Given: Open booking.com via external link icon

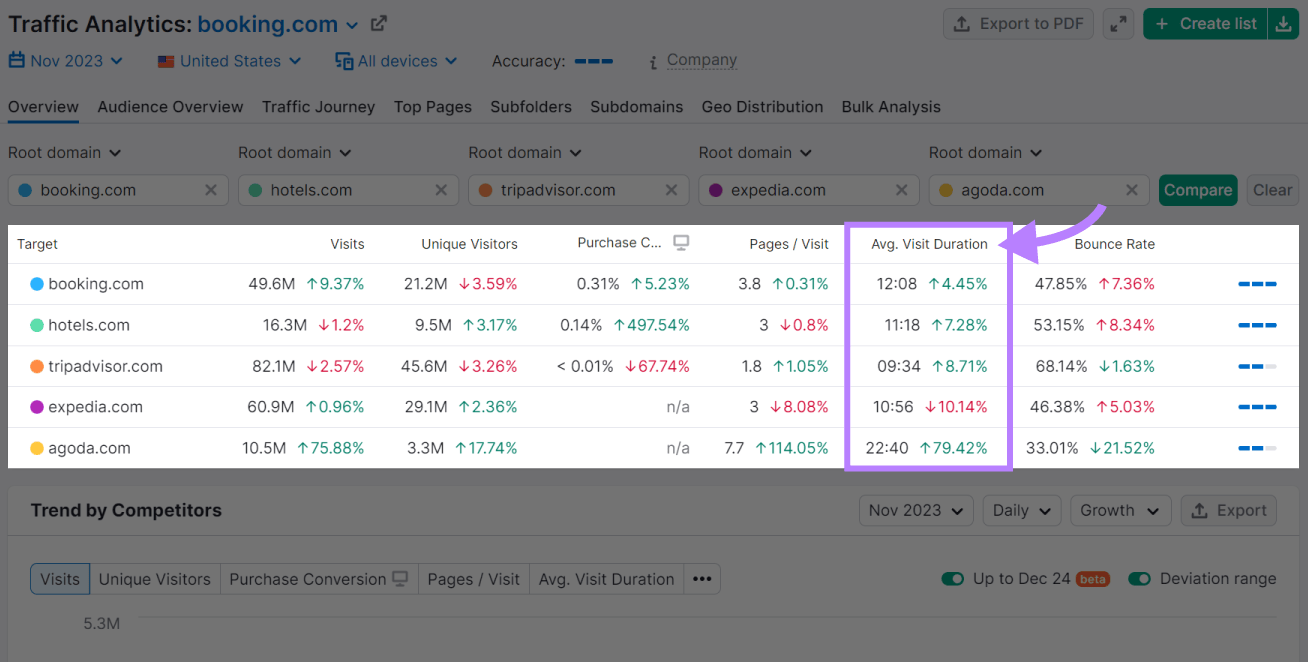Looking at the screenshot, I should [378, 23].
